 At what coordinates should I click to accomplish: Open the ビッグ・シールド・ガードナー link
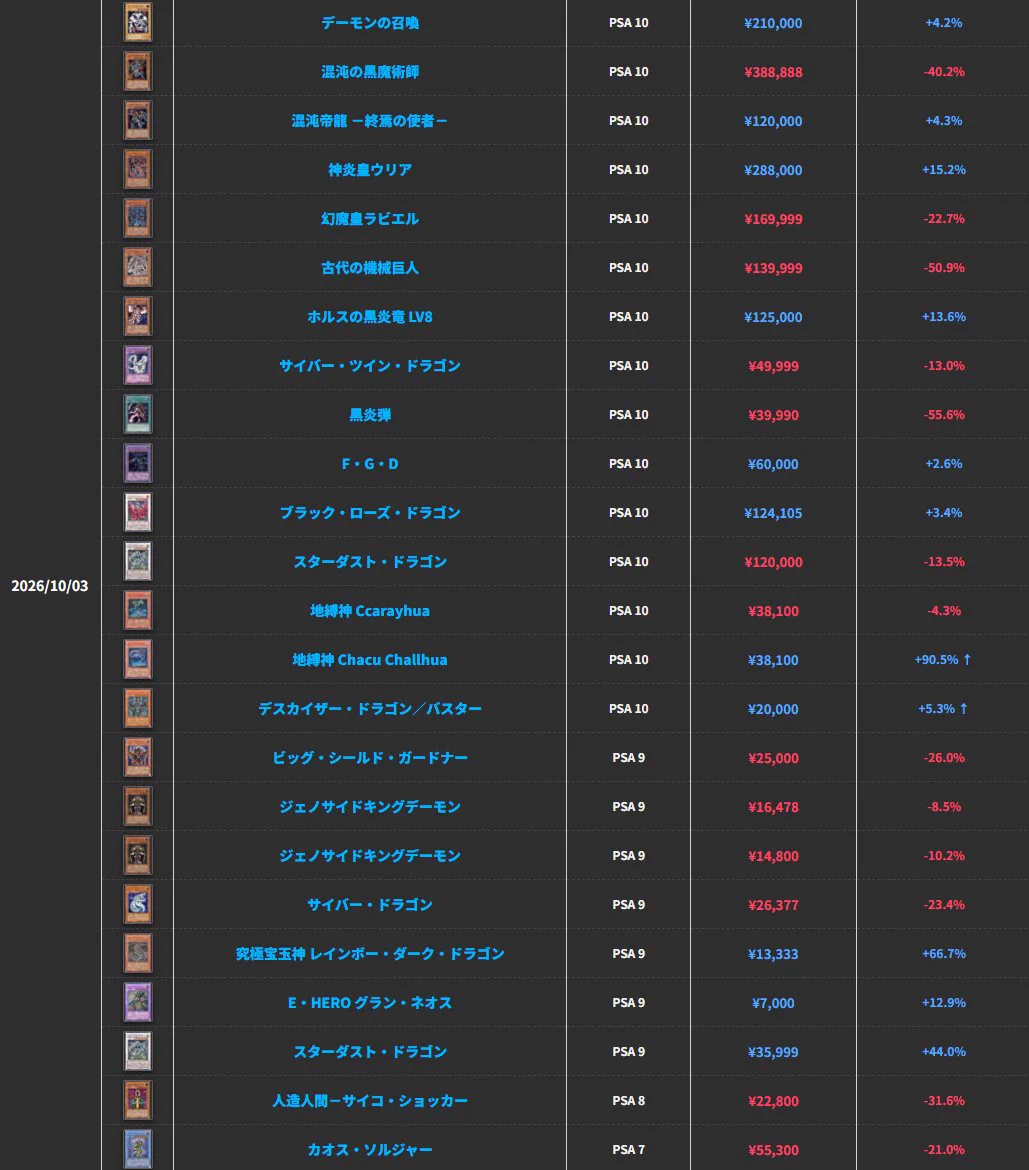click(x=369, y=758)
